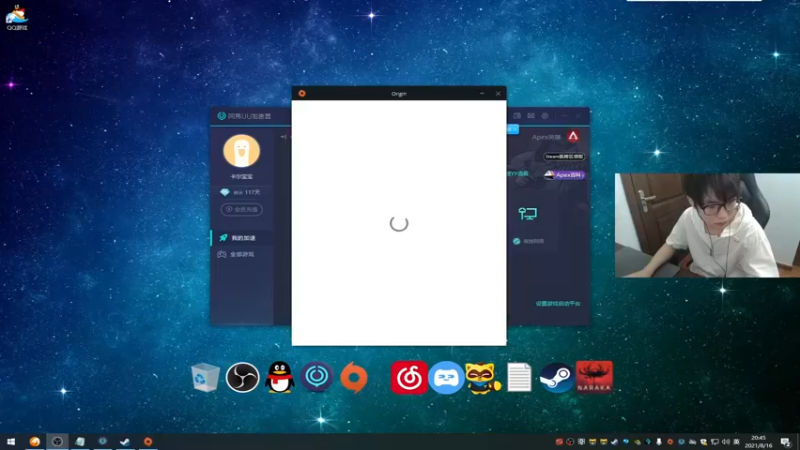Viewport: 800px width, 450px height.
Task: Launch NetEase Cloud Music from dock
Action: click(409, 378)
